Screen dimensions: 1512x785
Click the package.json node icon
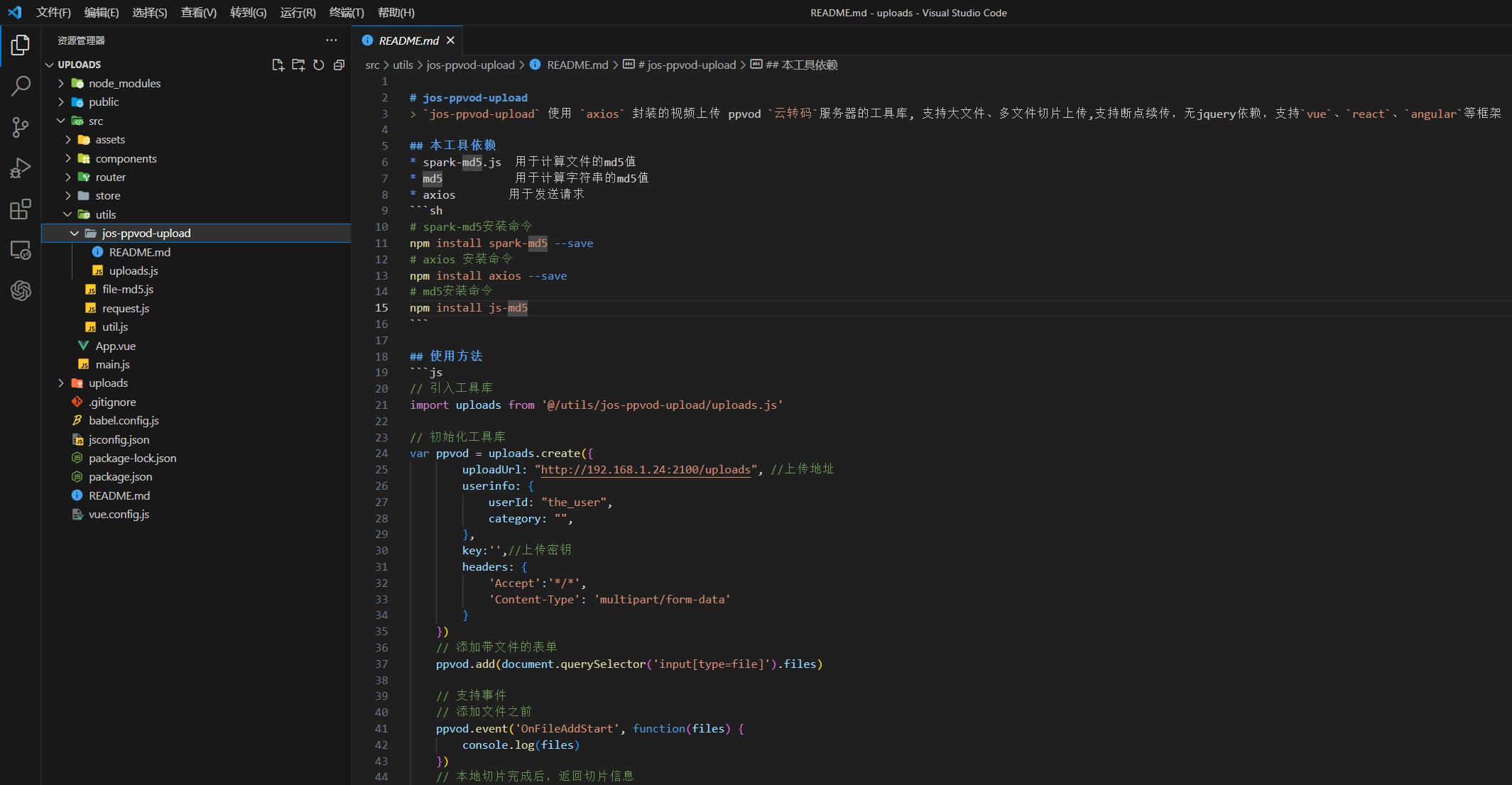(x=77, y=476)
